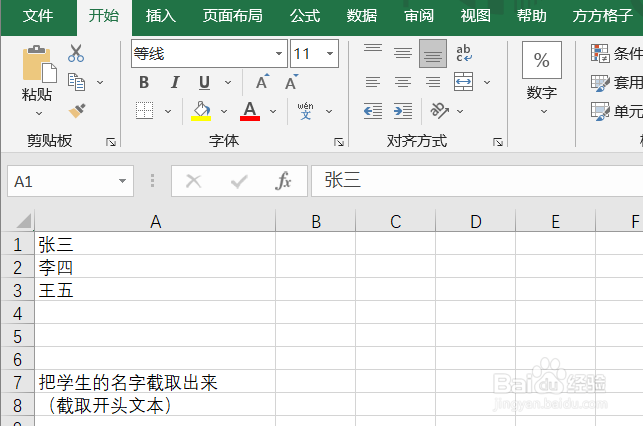643x426 pixels.
Task: Open Cell Styles icon
Action: pos(600,111)
